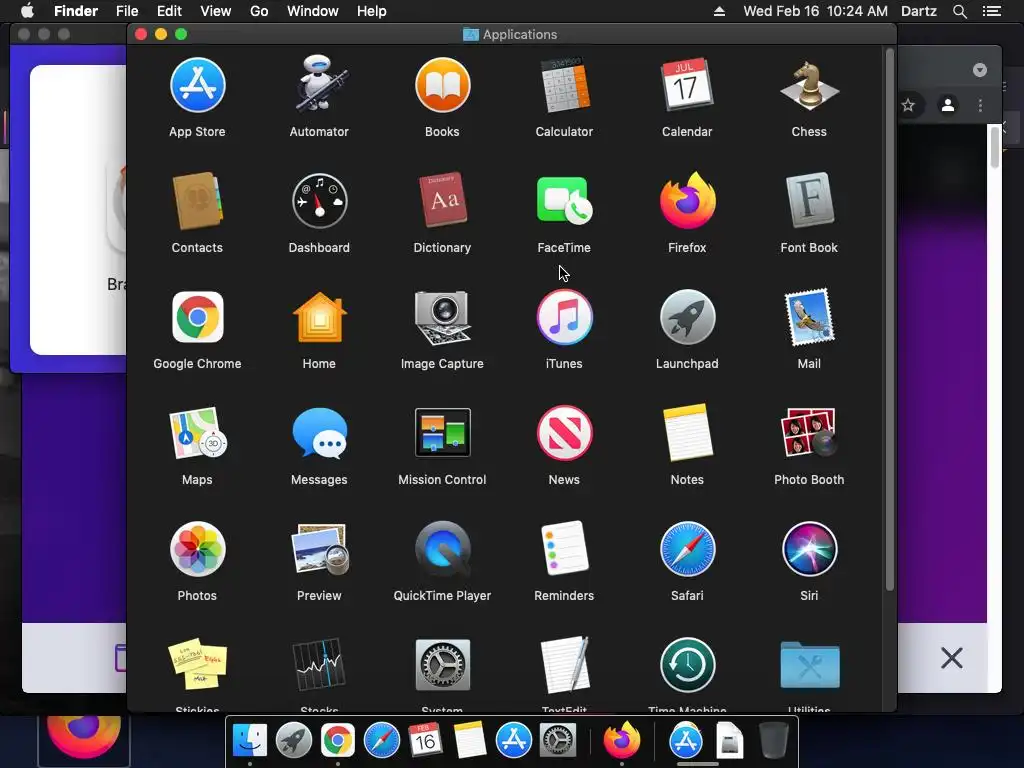The image size is (1024, 768).
Task: Select the Stickies app icon
Action: click(197, 665)
